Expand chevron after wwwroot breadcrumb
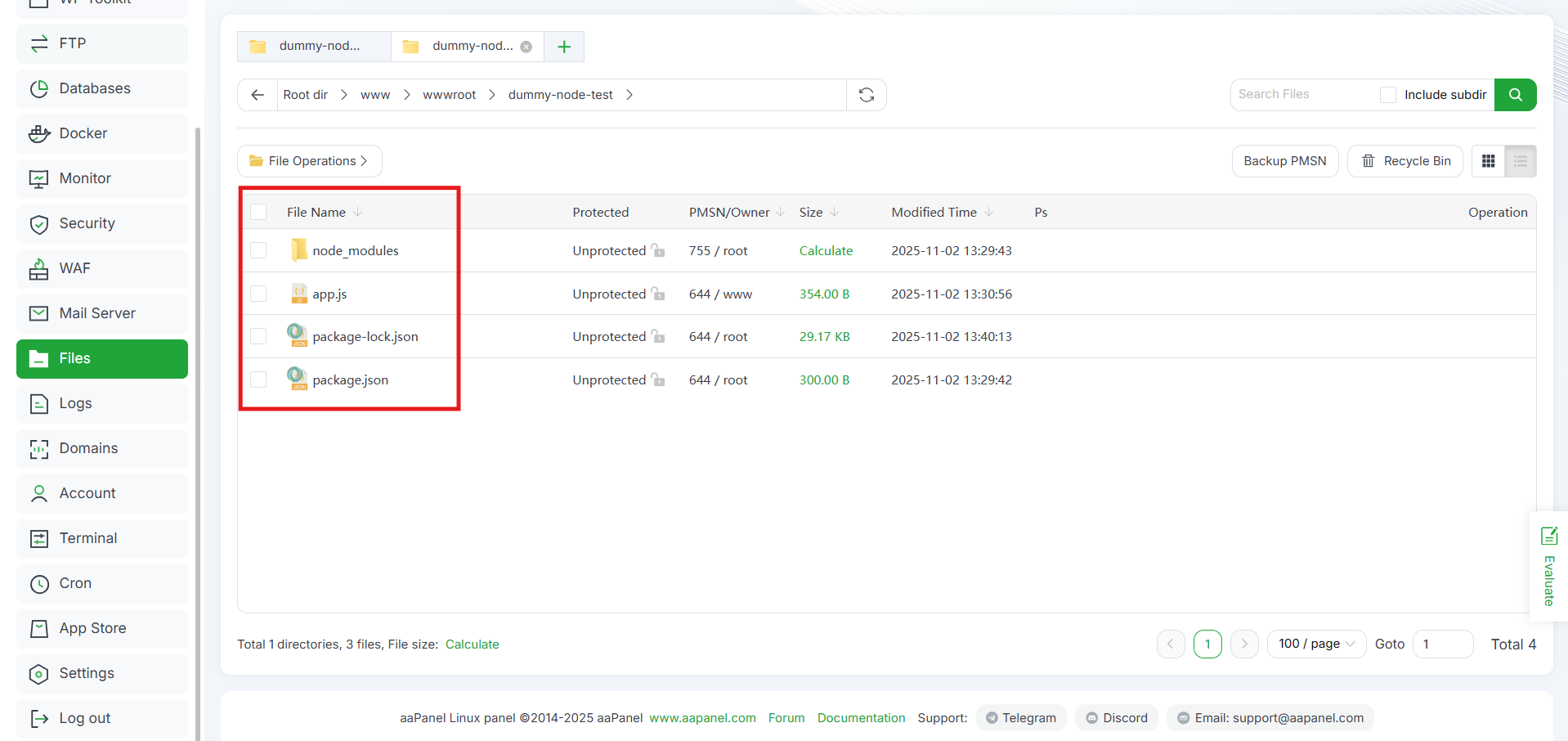The width and height of the screenshot is (1568, 741). 492,95
